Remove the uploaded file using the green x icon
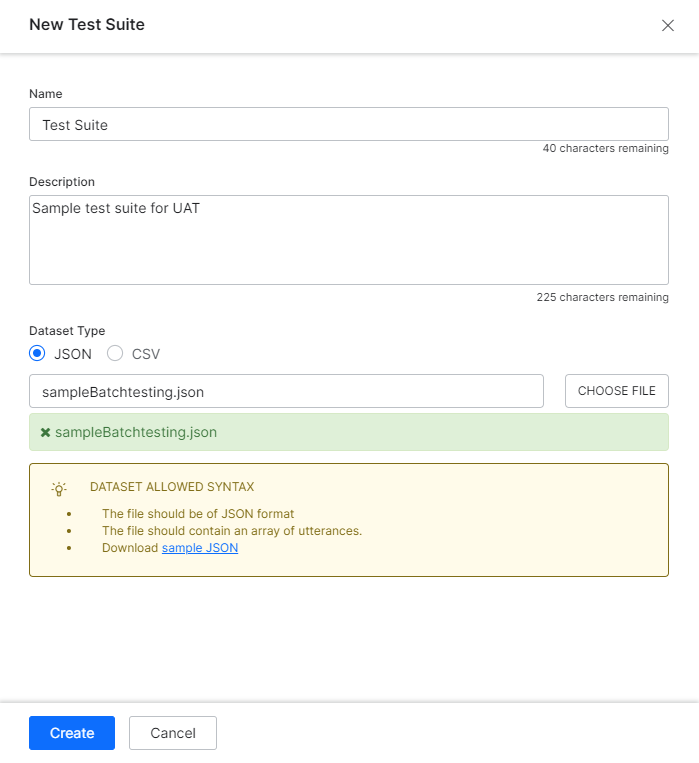The width and height of the screenshot is (699, 763). click(x=45, y=433)
